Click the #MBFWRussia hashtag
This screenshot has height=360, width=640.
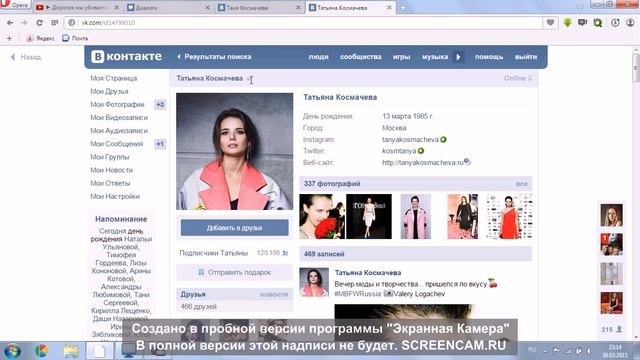(357, 294)
